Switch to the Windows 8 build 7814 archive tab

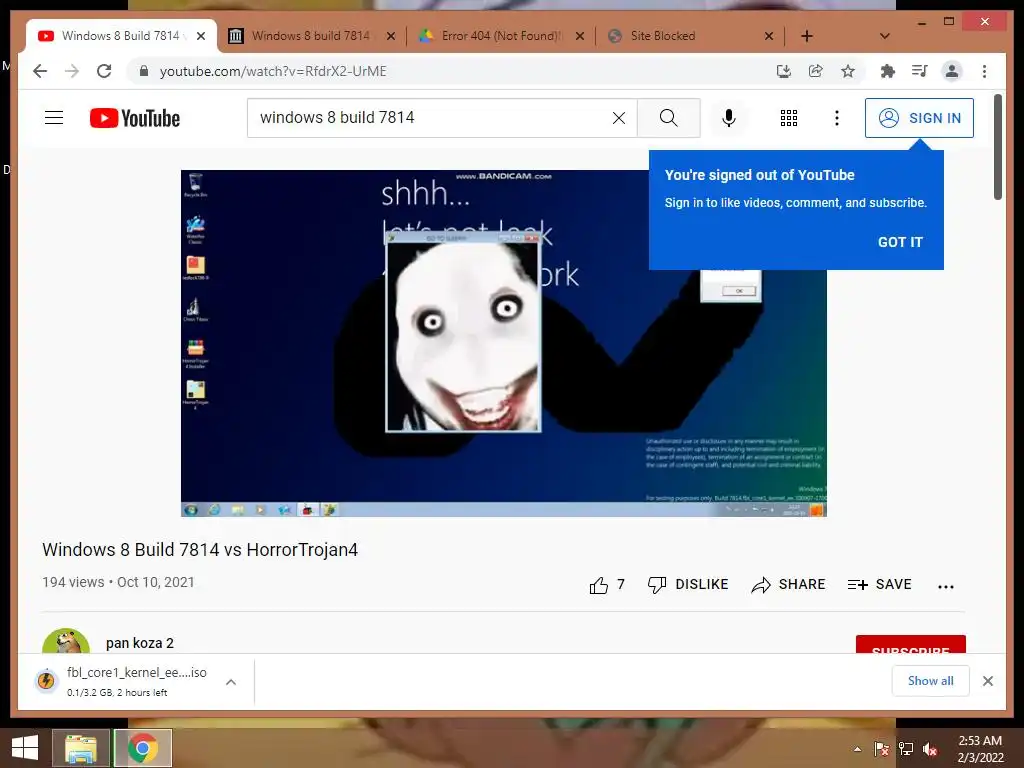[x=311, y=36]
